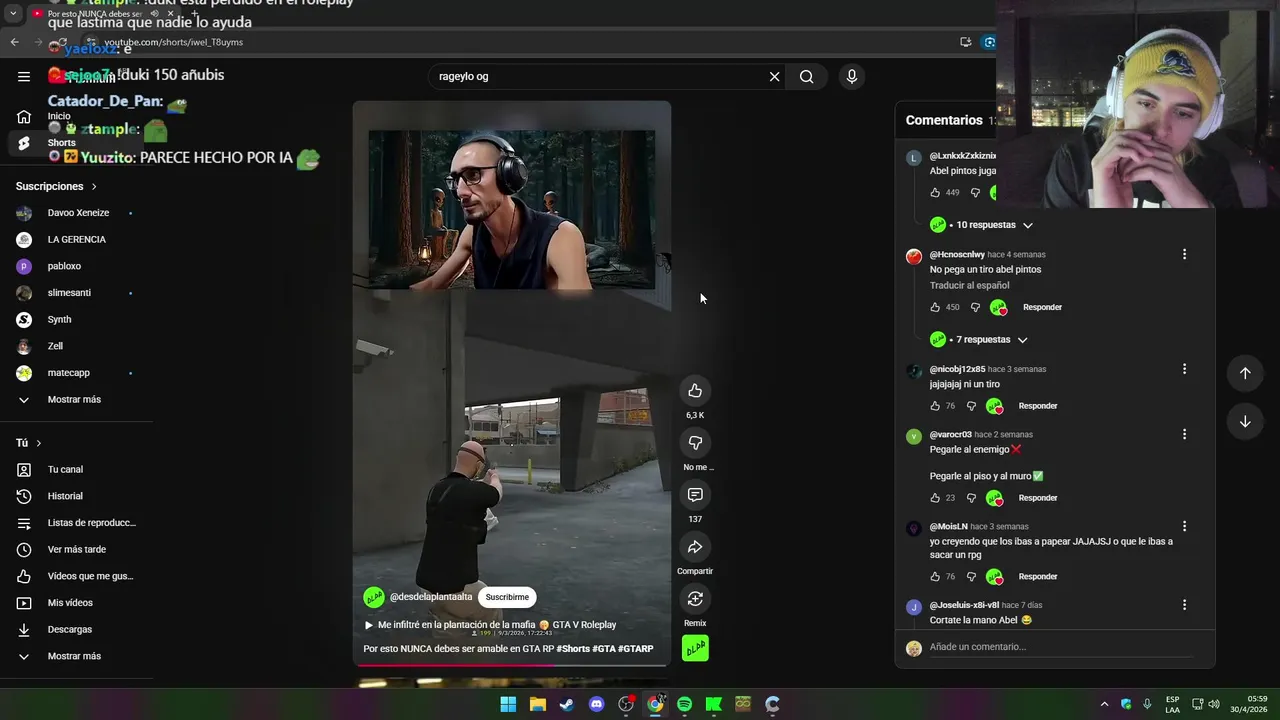Like the @nicobj12x85 comment
This screenshot has height=720, width=1280.
(x=935, y=406)
